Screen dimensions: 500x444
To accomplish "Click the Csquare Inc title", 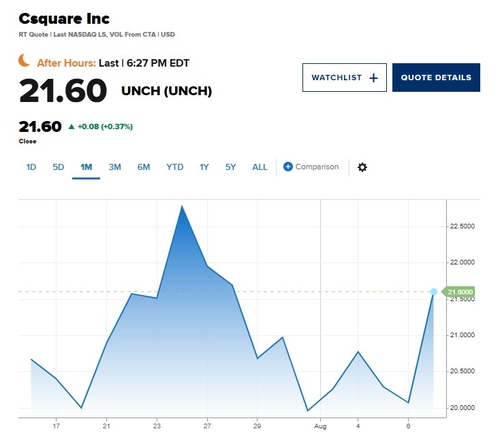I will pyautogui.click(x=64, y=19).
